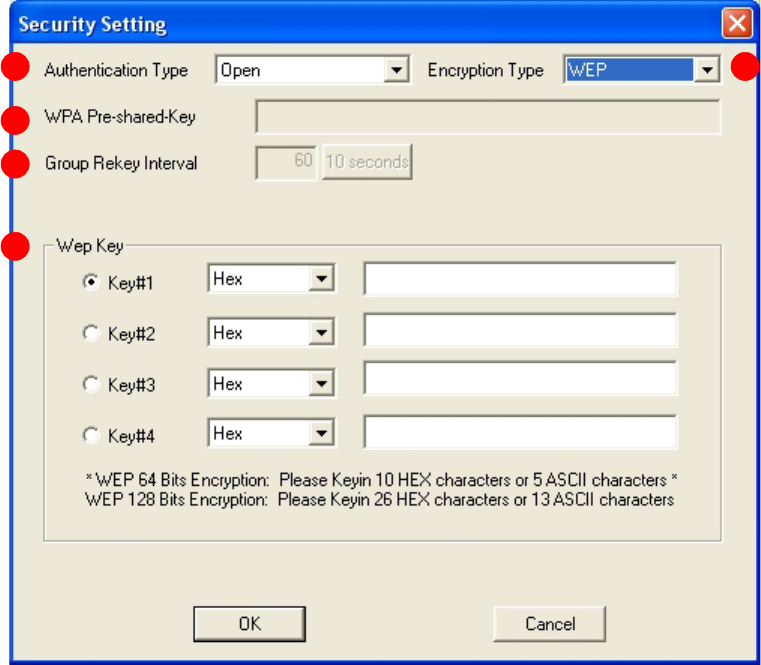Click the Key#4 value input field
761x665 pixels.
click(x=520, y=432)
